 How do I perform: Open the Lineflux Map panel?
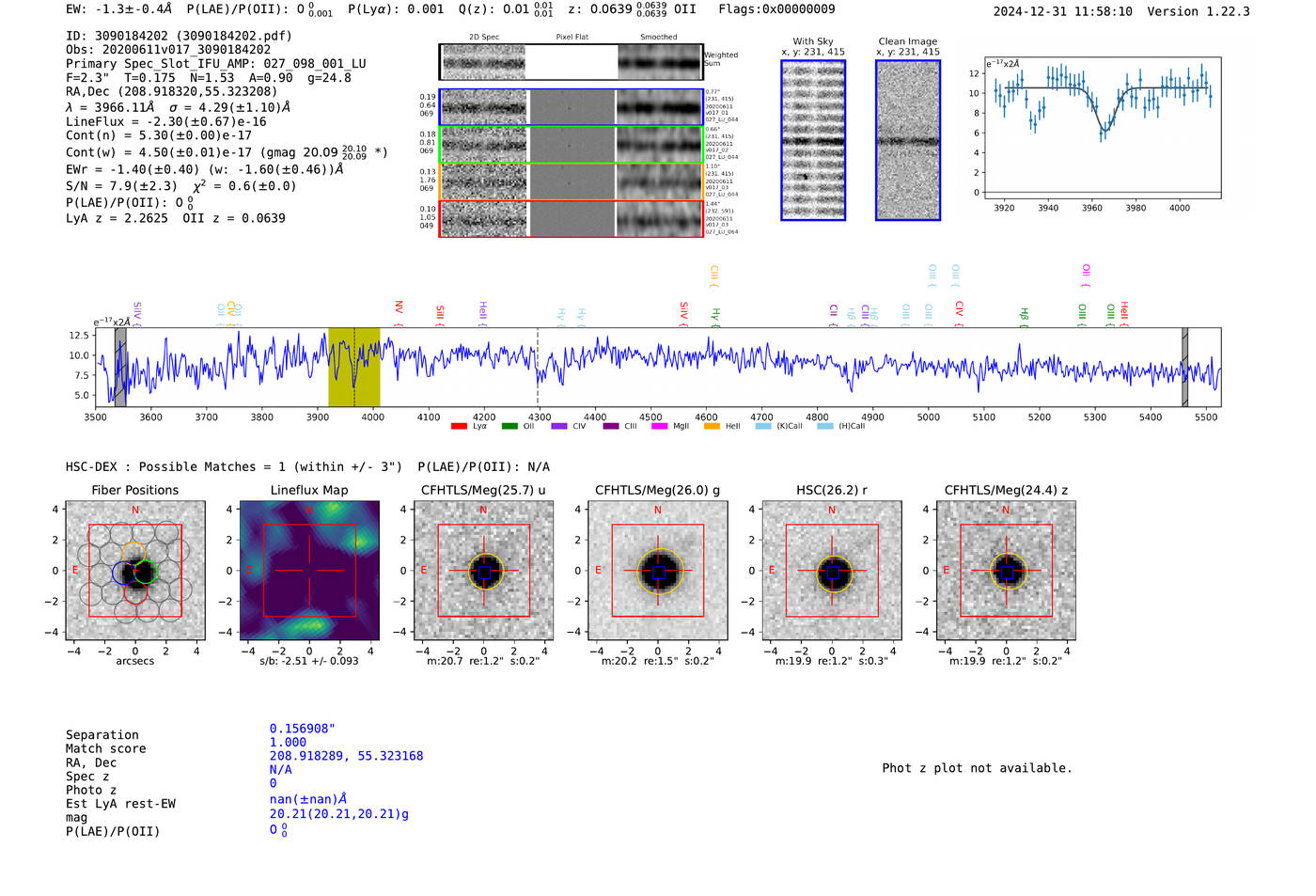coord(309,571)
